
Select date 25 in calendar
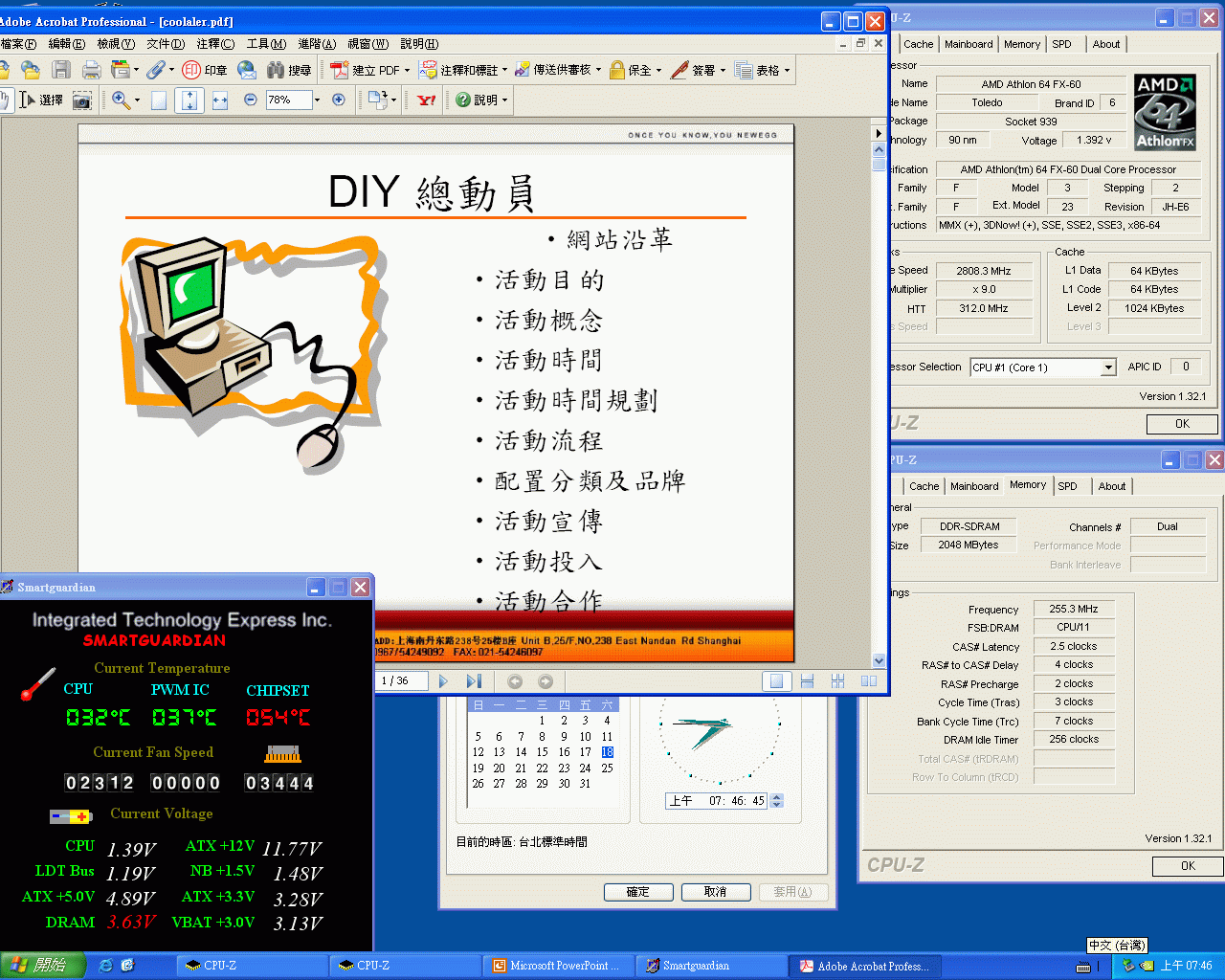coord(607,768)
